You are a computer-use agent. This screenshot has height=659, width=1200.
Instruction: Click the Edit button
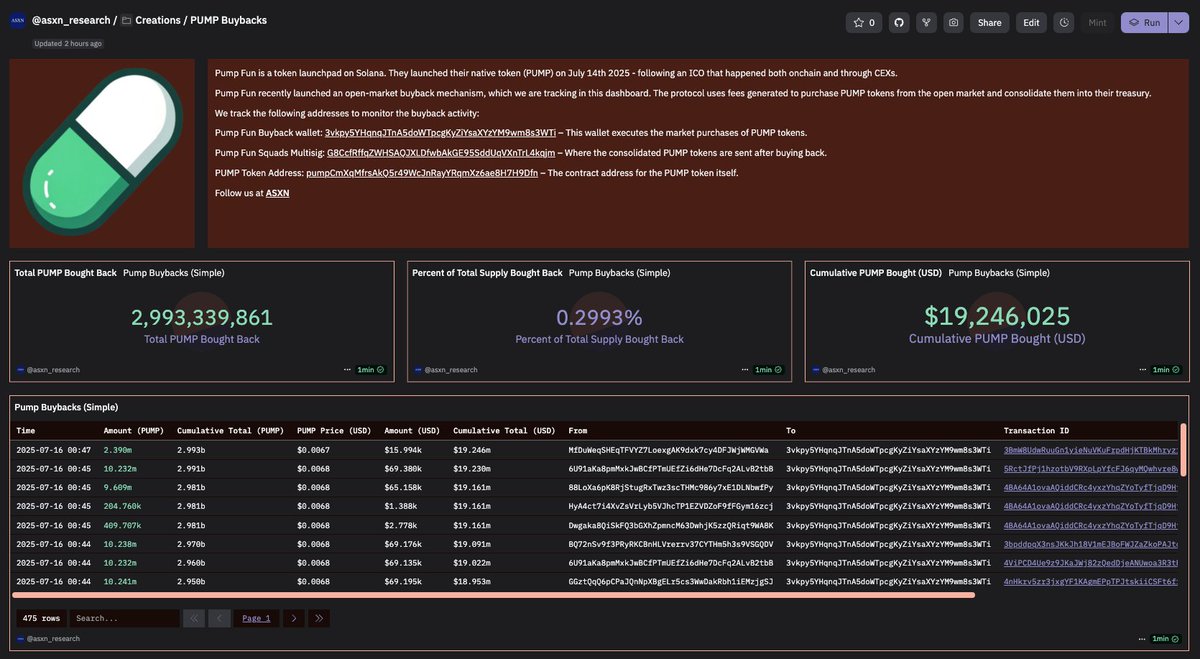pyautogui.click(x=1031, y=22)
